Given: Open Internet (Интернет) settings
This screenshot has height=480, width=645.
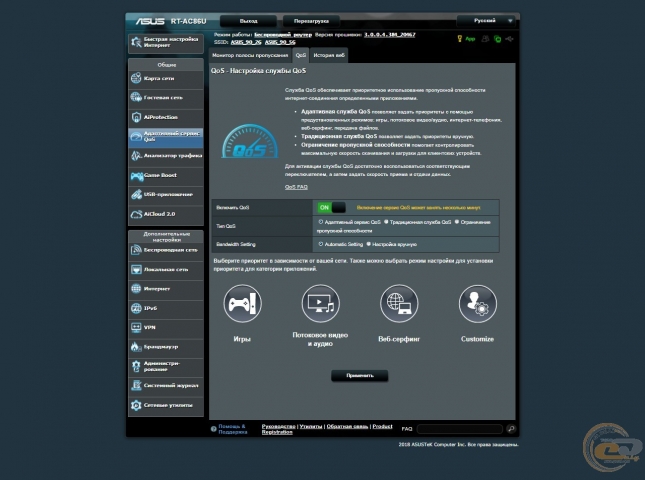Looking at the screenshot, I should 166,289.
